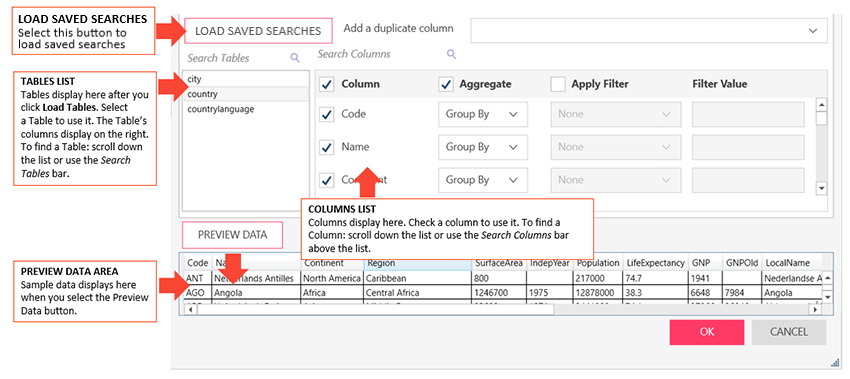Toggle the Aggregate header checkbox
The height and width of the screenshot is (379, 850).
(446, 84)
